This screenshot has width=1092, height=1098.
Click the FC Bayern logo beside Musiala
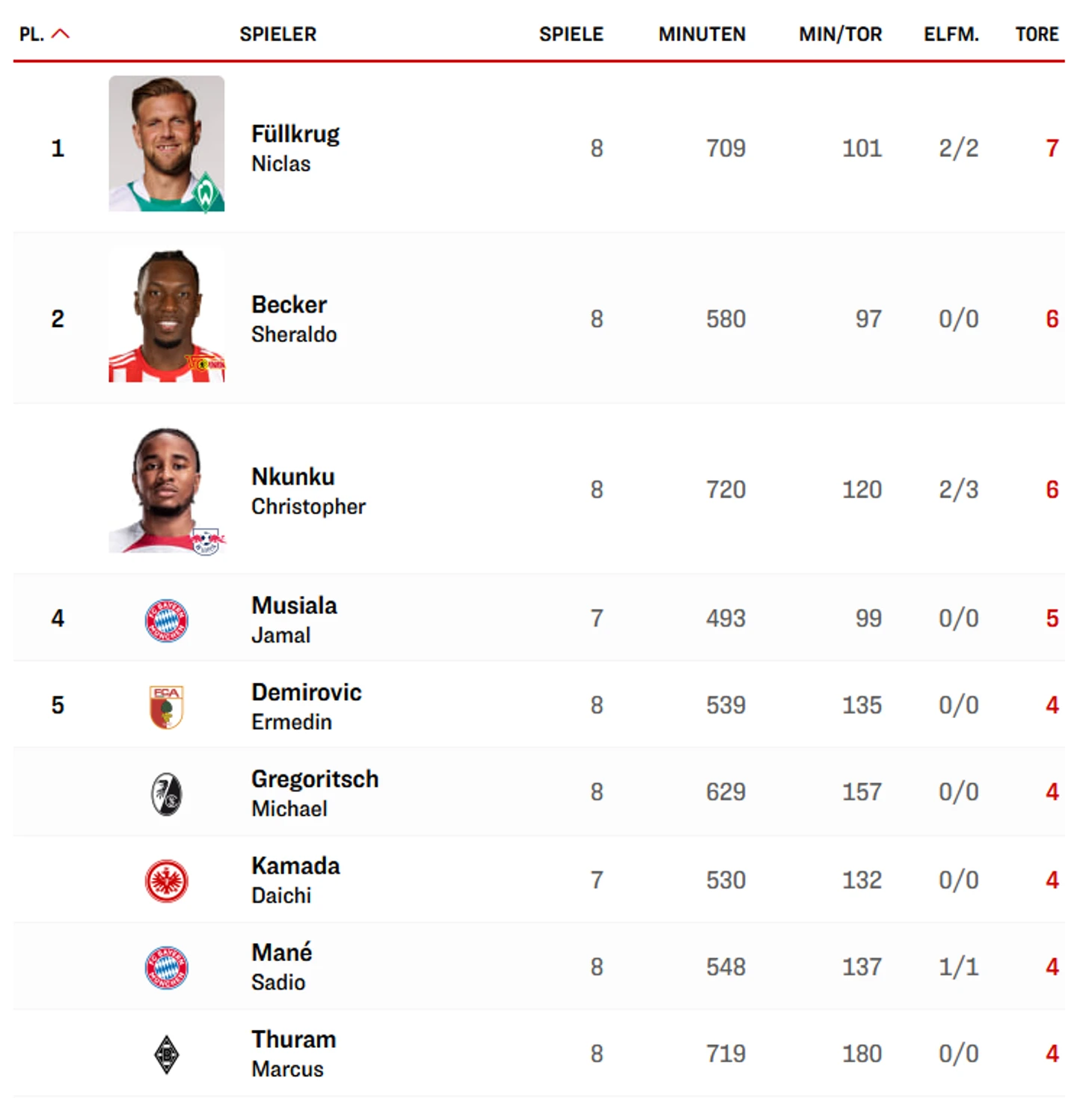tap(166, 620)
